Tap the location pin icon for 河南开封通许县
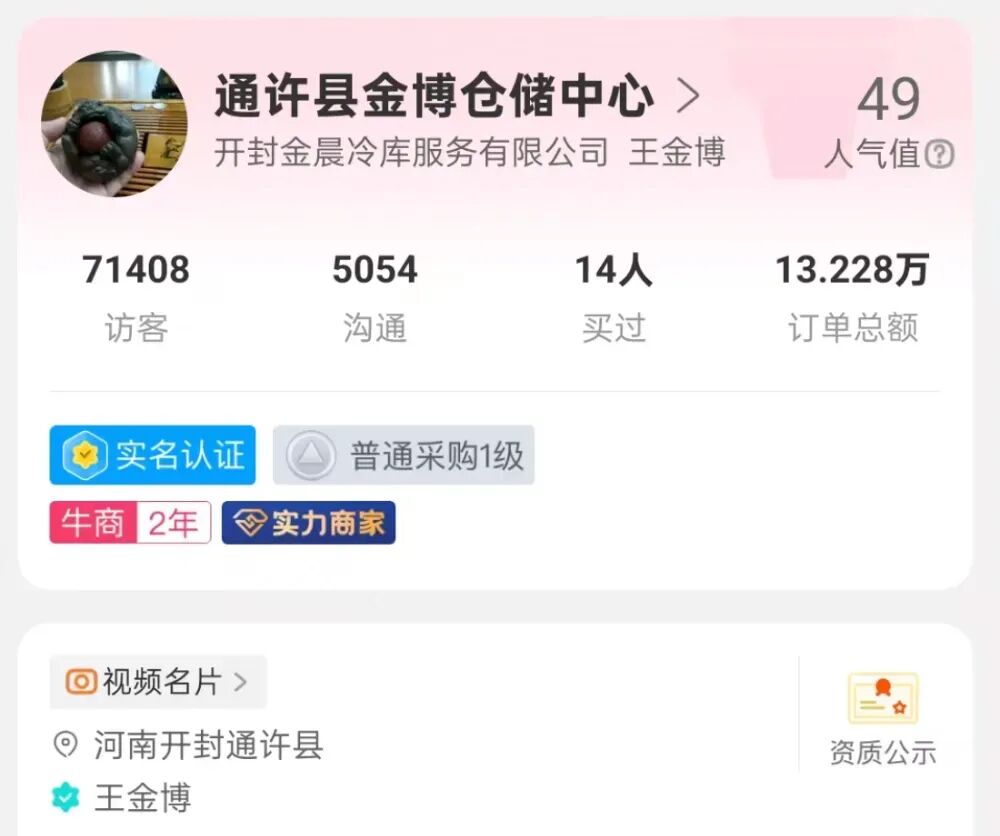Screen dimensions: 1000x836 pyautogui.click(x=66, y=744)
